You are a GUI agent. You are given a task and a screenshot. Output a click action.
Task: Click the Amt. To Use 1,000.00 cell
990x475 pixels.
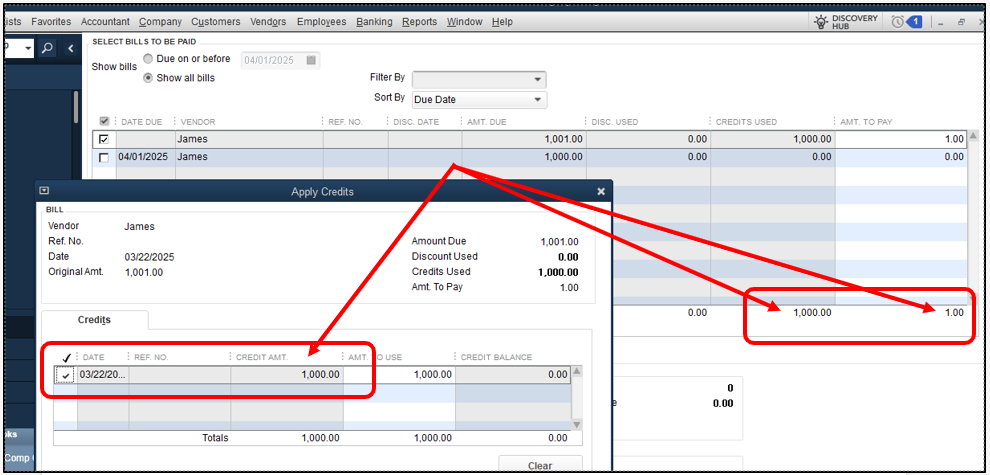click(399, 375)
